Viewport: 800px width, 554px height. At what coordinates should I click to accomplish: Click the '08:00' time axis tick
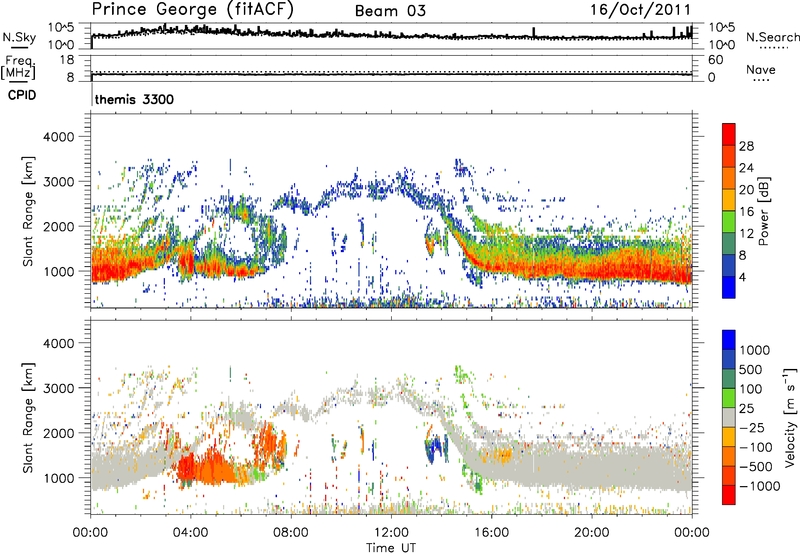(x=291, y=533)
